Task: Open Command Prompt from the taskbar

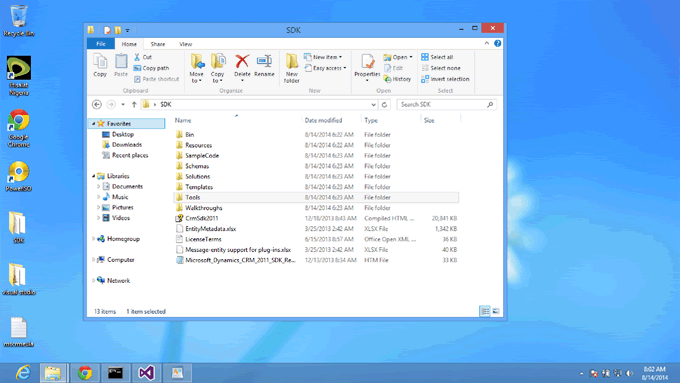Action: coord(115,373)
